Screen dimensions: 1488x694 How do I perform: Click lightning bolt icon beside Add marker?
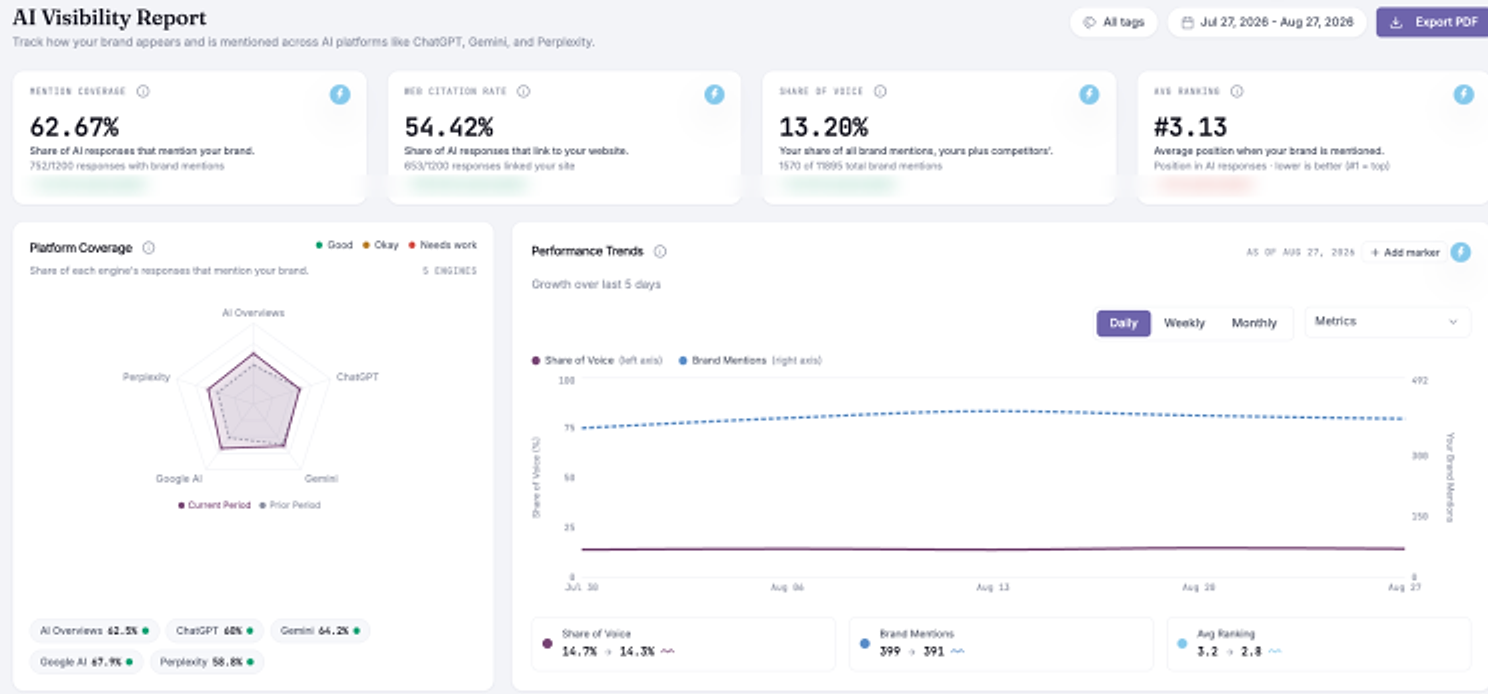tap(1461, 252)
